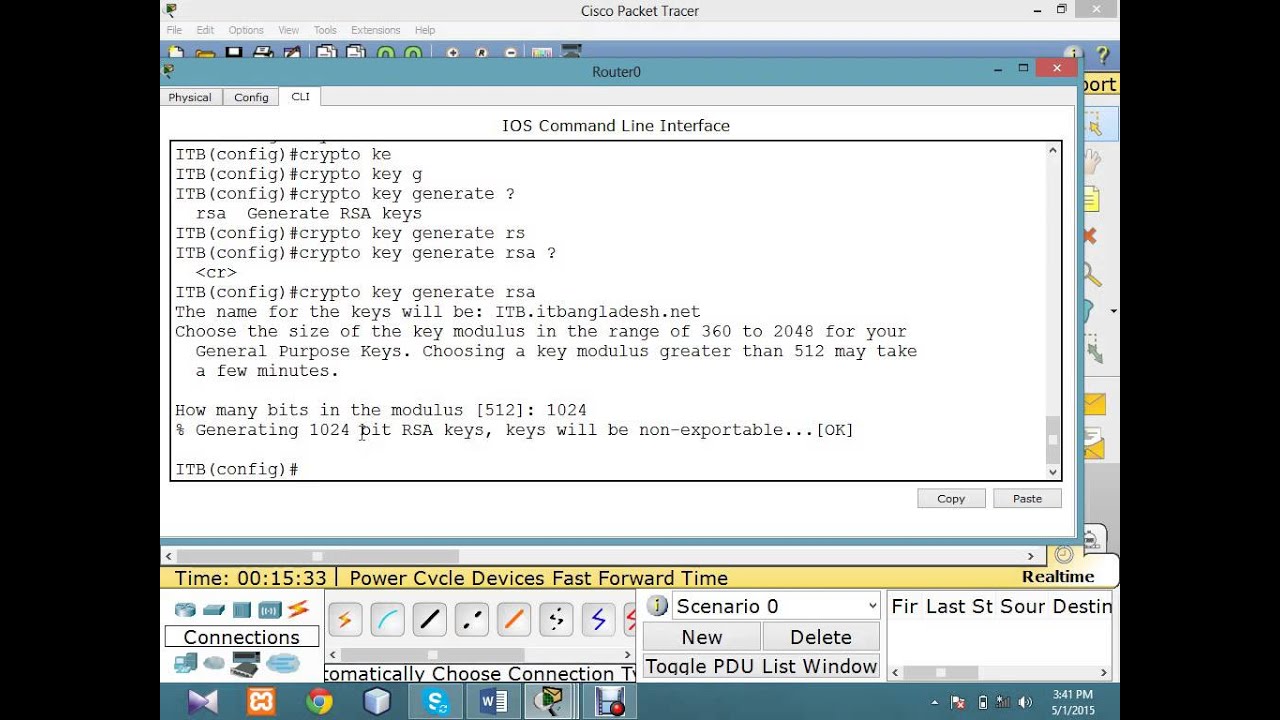
Task: Open the Help menu
Action: point(425,30)
